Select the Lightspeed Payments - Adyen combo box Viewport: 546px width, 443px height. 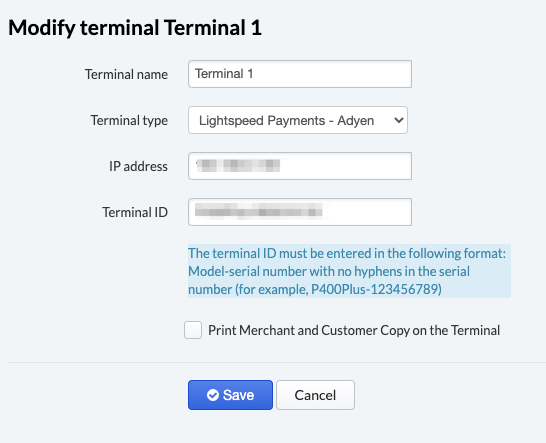(298, 120)
